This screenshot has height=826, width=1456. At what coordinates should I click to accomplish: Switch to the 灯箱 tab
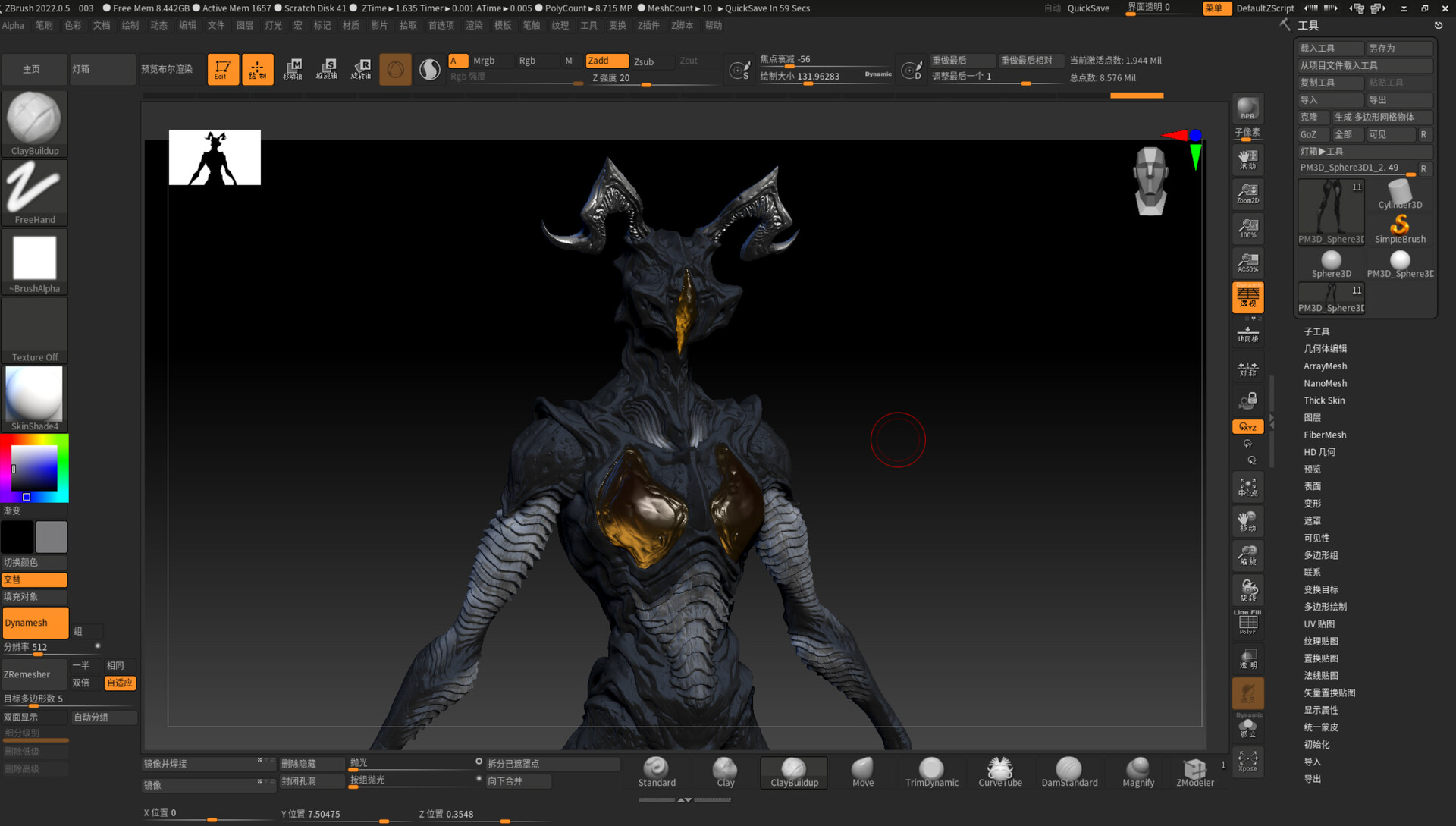click(x=102, y=69)
